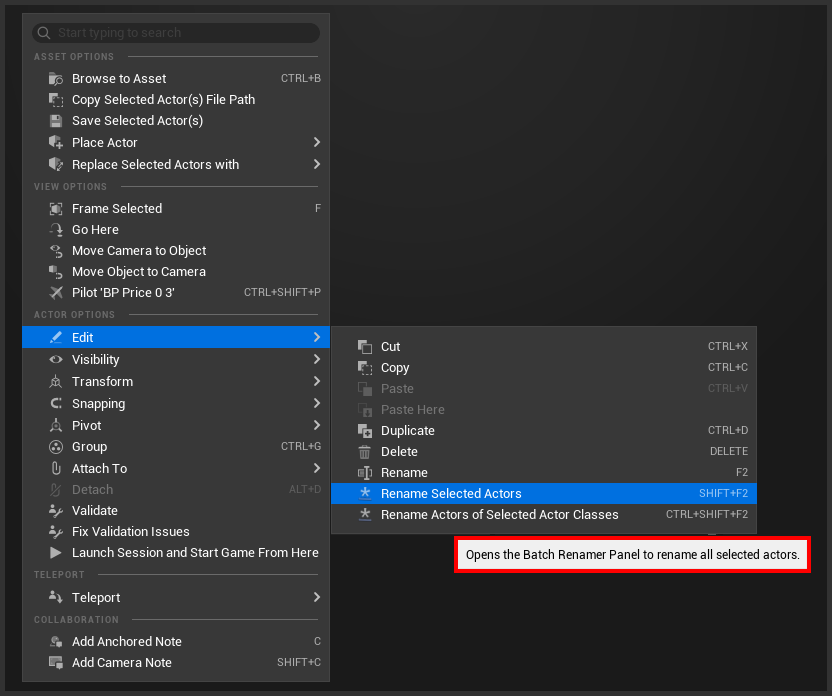Click the Group circle icon
Image resolution: width=832 pixels, height=696 pixels.
[56, 447]
